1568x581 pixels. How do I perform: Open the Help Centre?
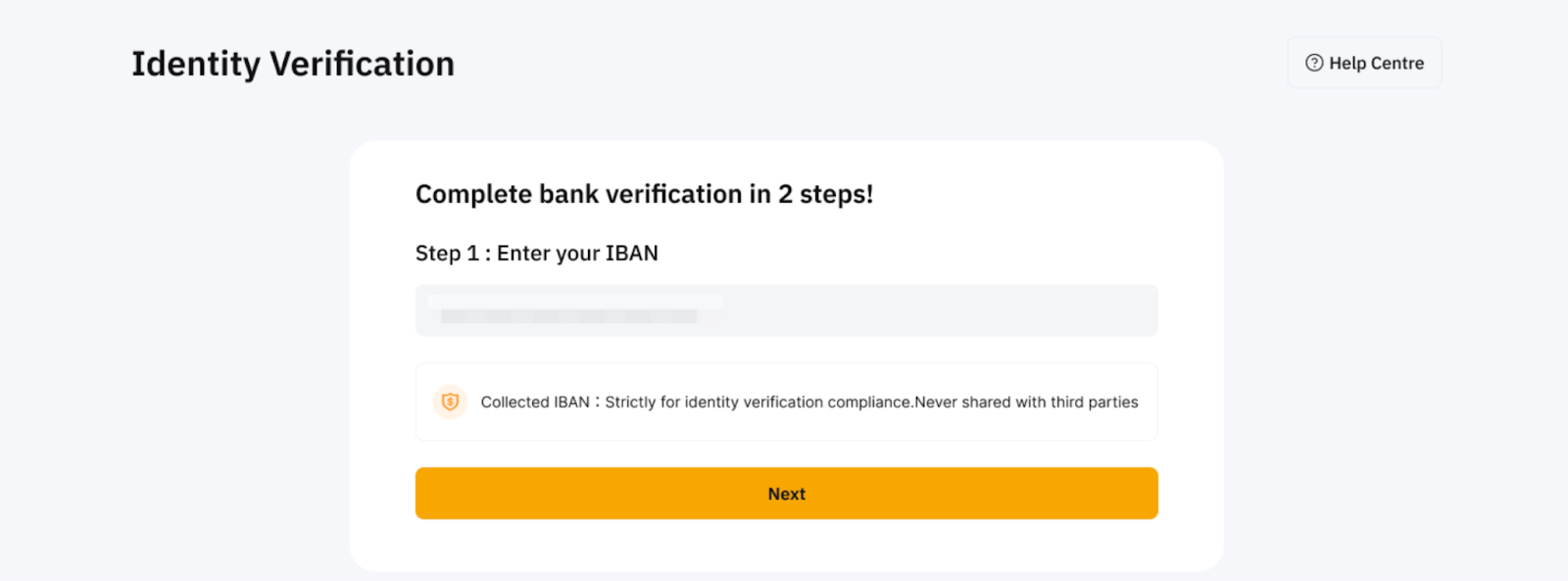(x=1364, y=63)
